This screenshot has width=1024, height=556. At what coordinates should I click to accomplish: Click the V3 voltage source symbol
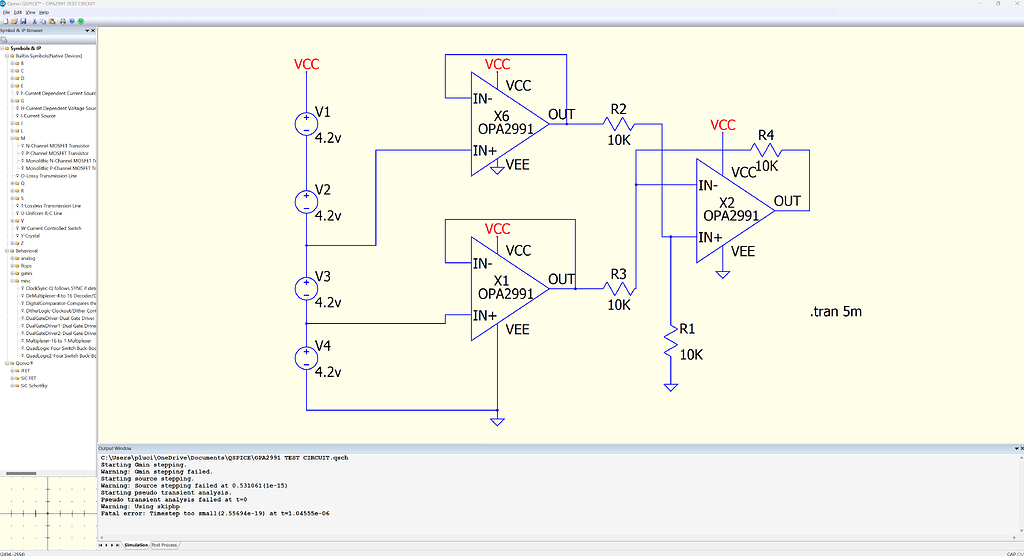click(306, 289)
